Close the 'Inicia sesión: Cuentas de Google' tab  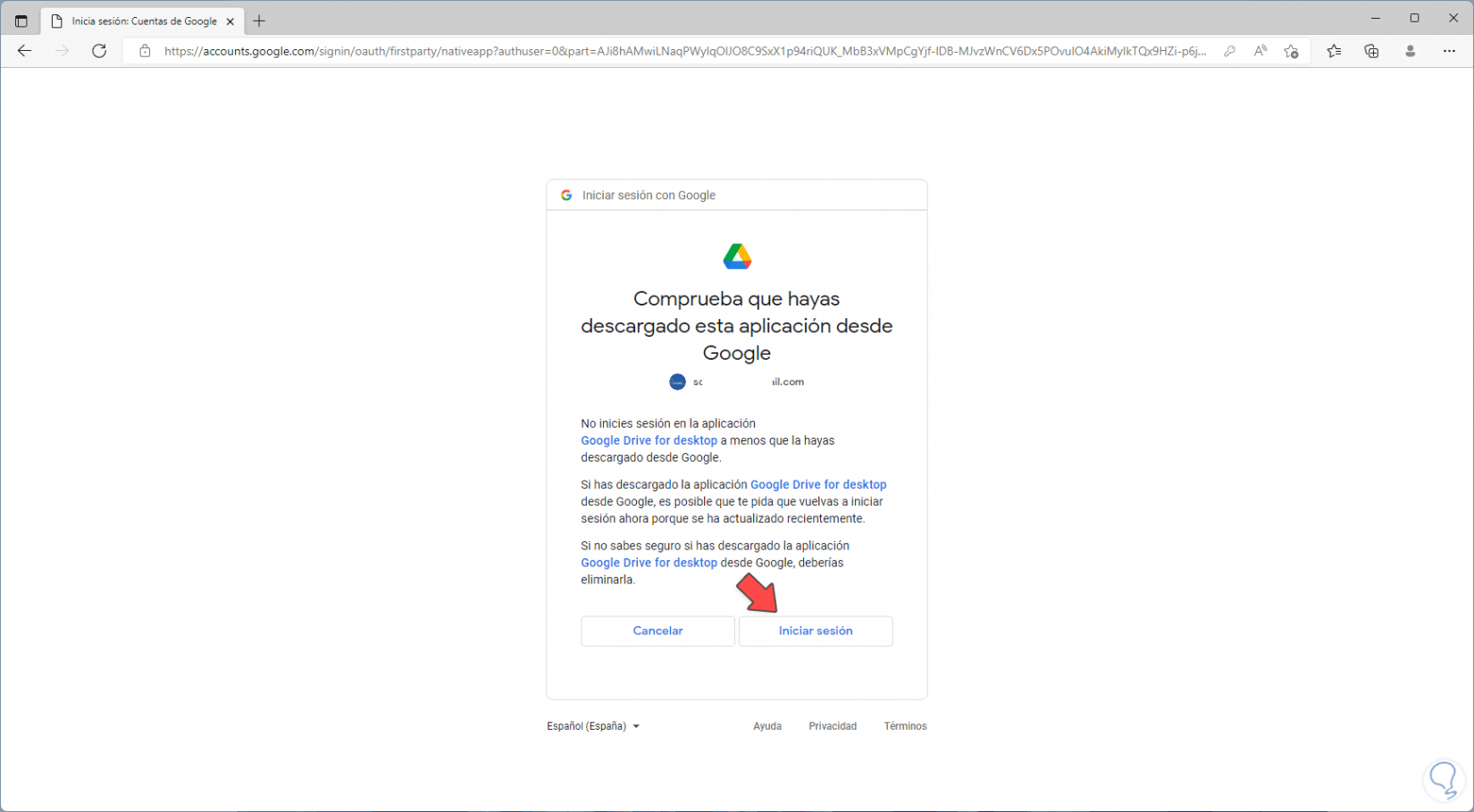point(230,21)
